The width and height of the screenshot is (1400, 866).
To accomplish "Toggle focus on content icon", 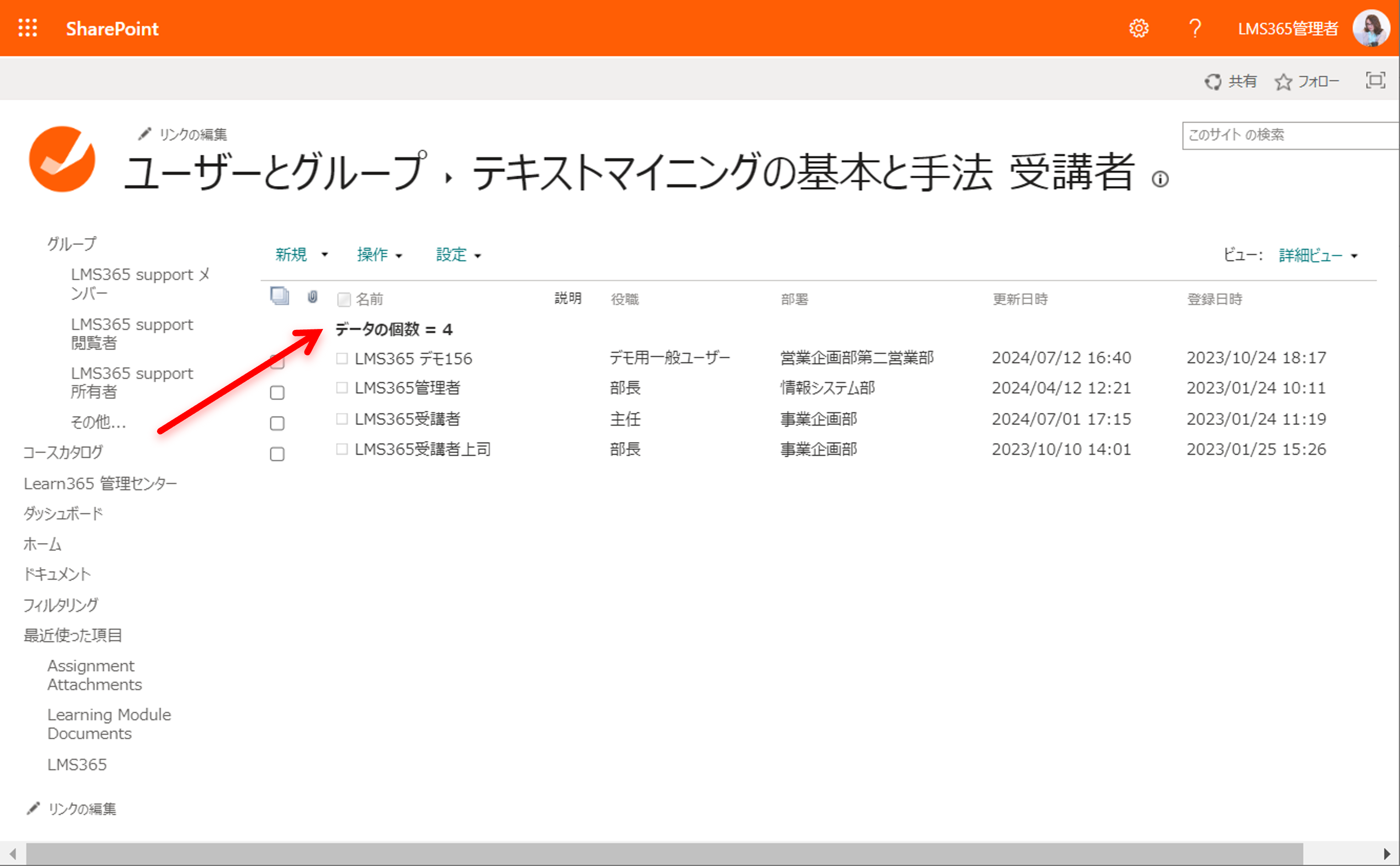I will coord(1375,80).
